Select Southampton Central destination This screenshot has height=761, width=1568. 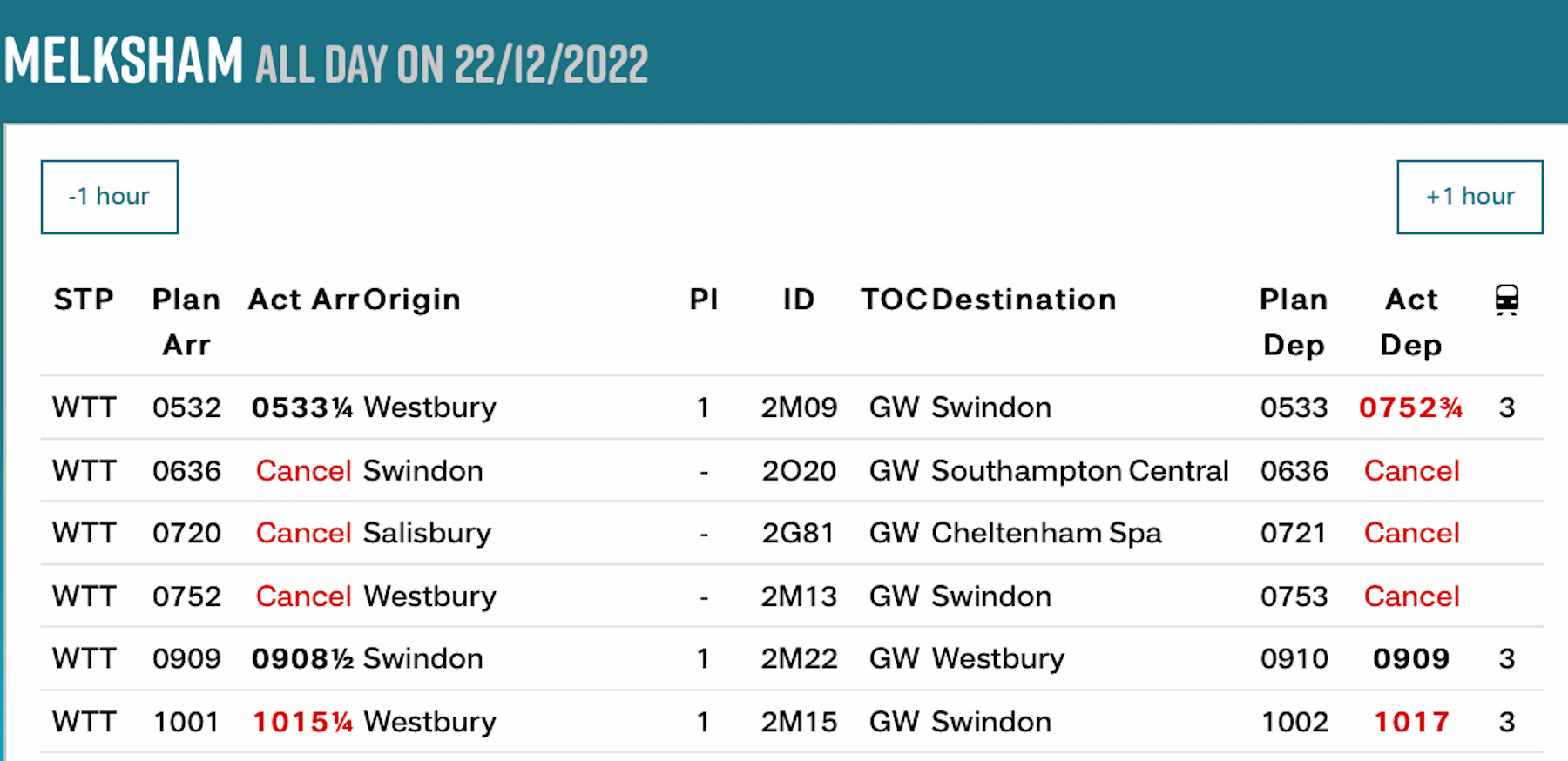1079,471
